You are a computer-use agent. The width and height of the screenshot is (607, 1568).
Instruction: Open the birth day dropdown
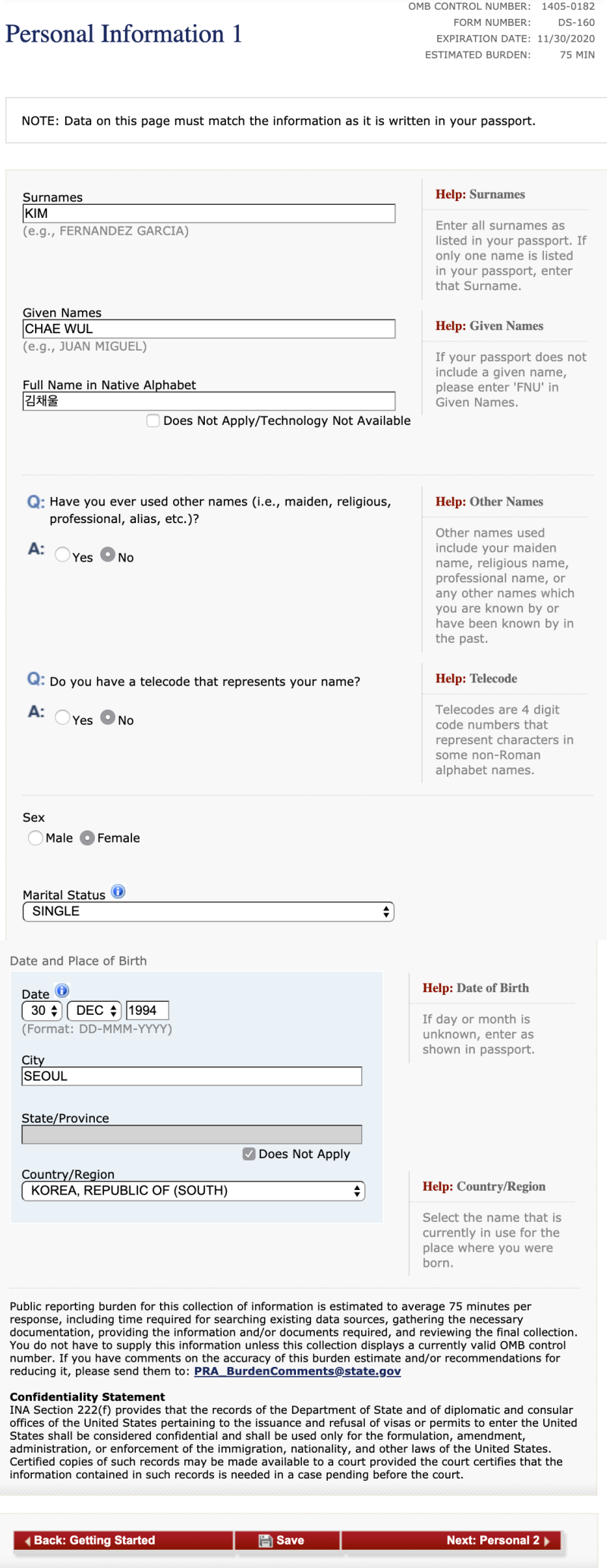[x=42, y=1010]
